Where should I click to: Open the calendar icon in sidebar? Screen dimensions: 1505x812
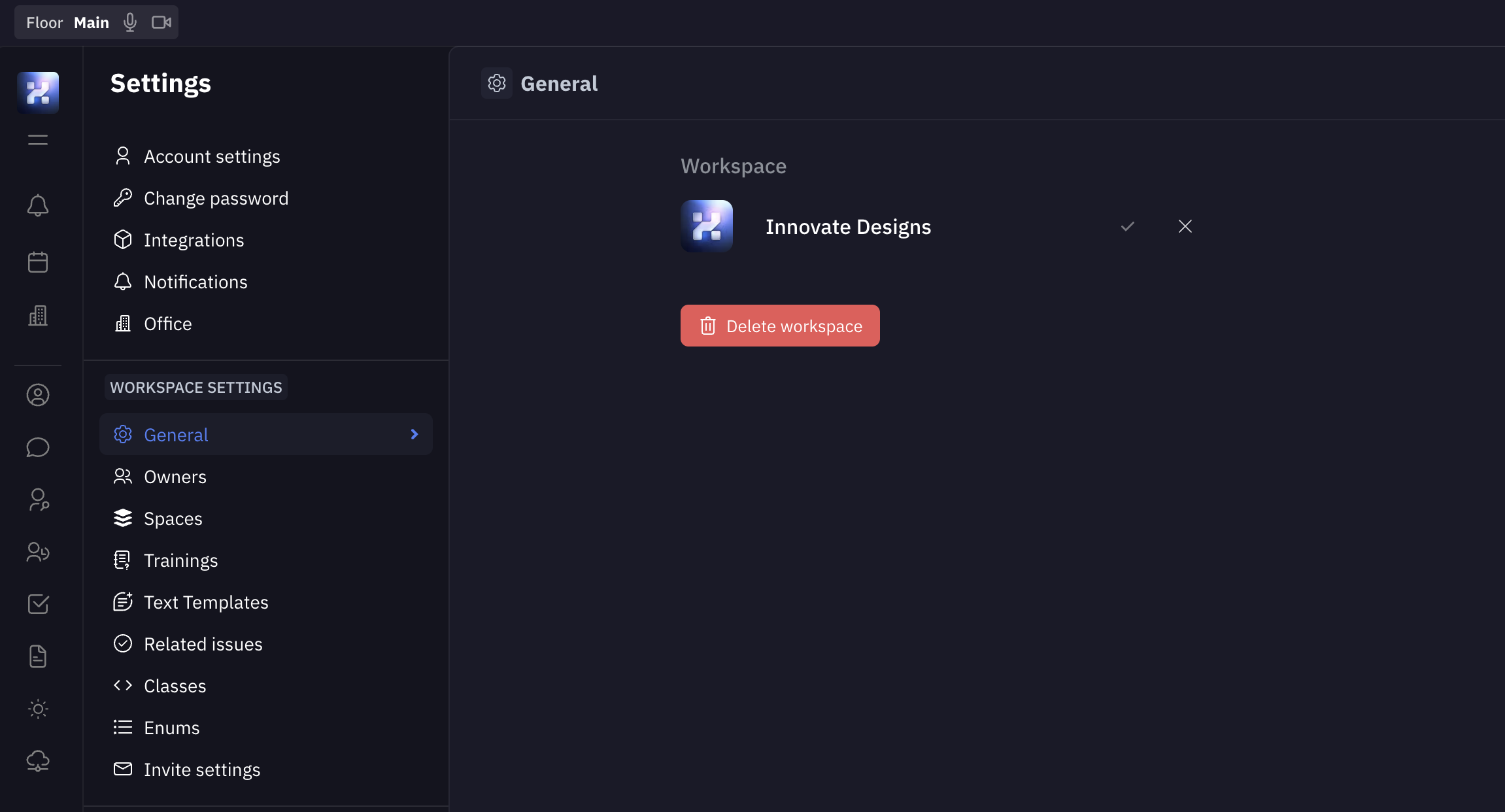click(38, 262)
